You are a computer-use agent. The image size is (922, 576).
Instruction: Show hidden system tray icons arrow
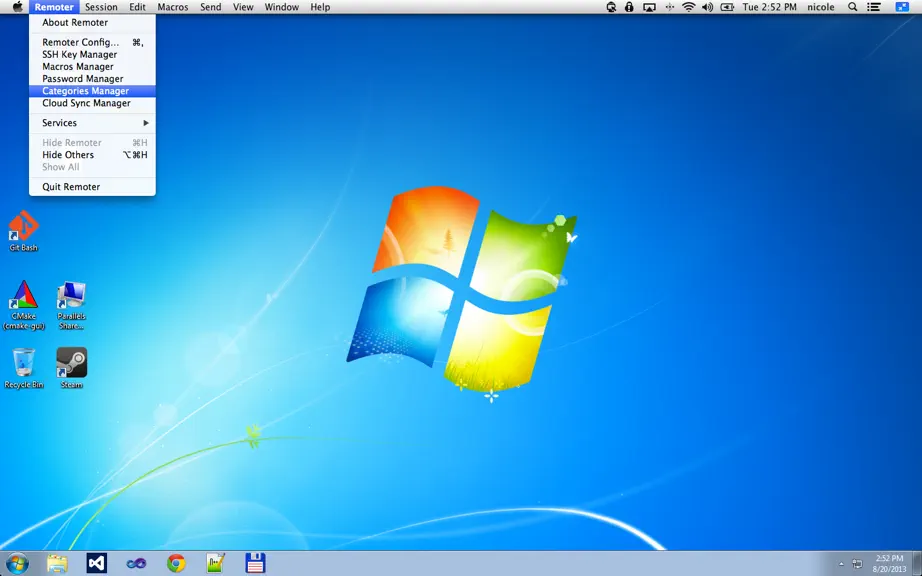[x=841, y=564]
